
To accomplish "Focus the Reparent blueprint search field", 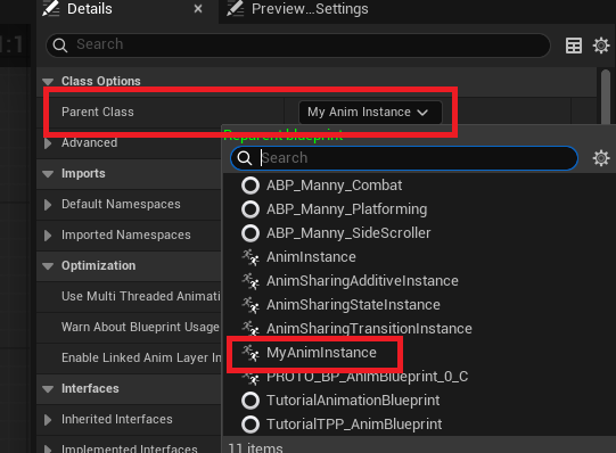I will [x=404, y=158].
